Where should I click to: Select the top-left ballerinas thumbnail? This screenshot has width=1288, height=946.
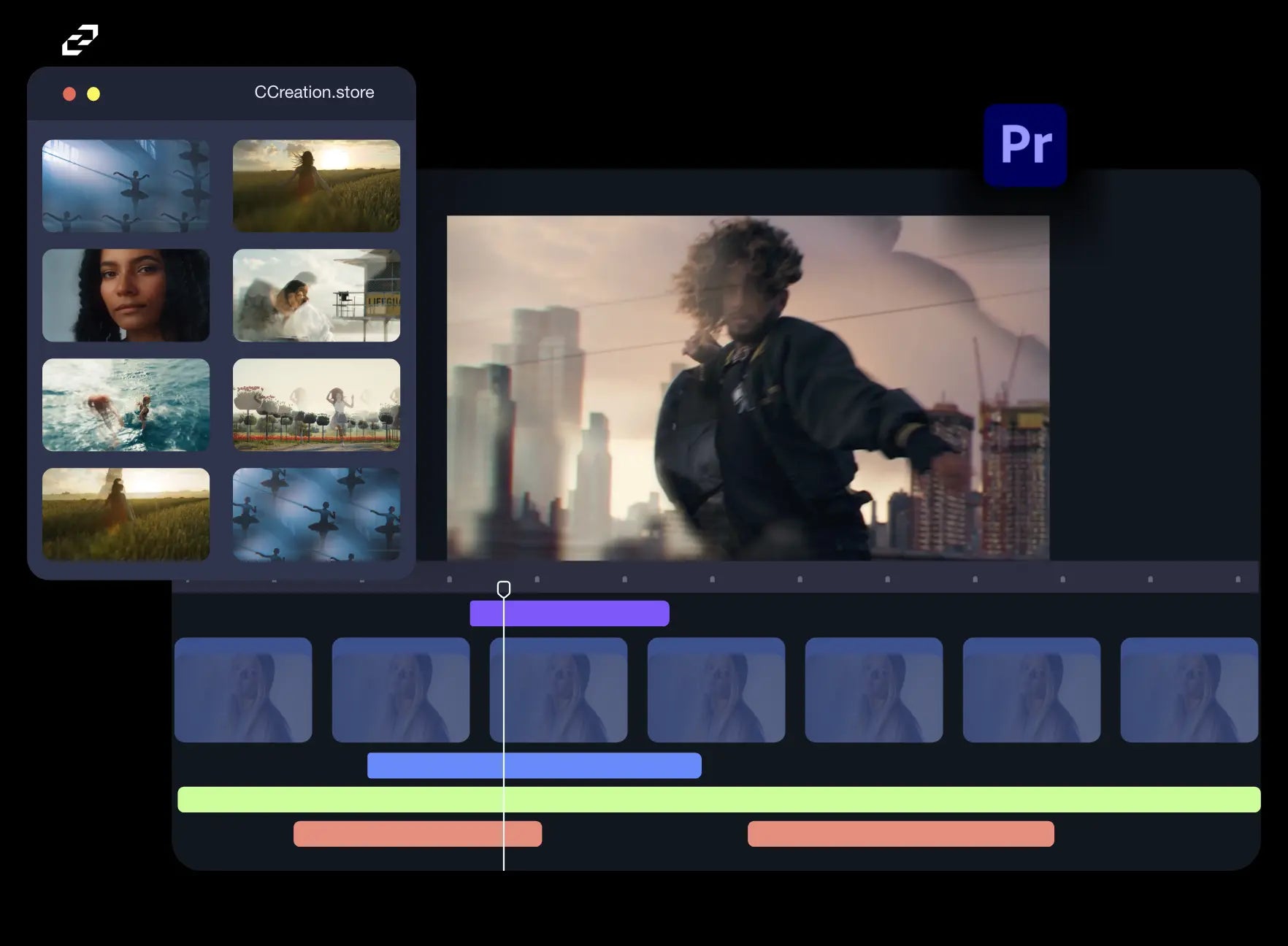tap(126, 186)
